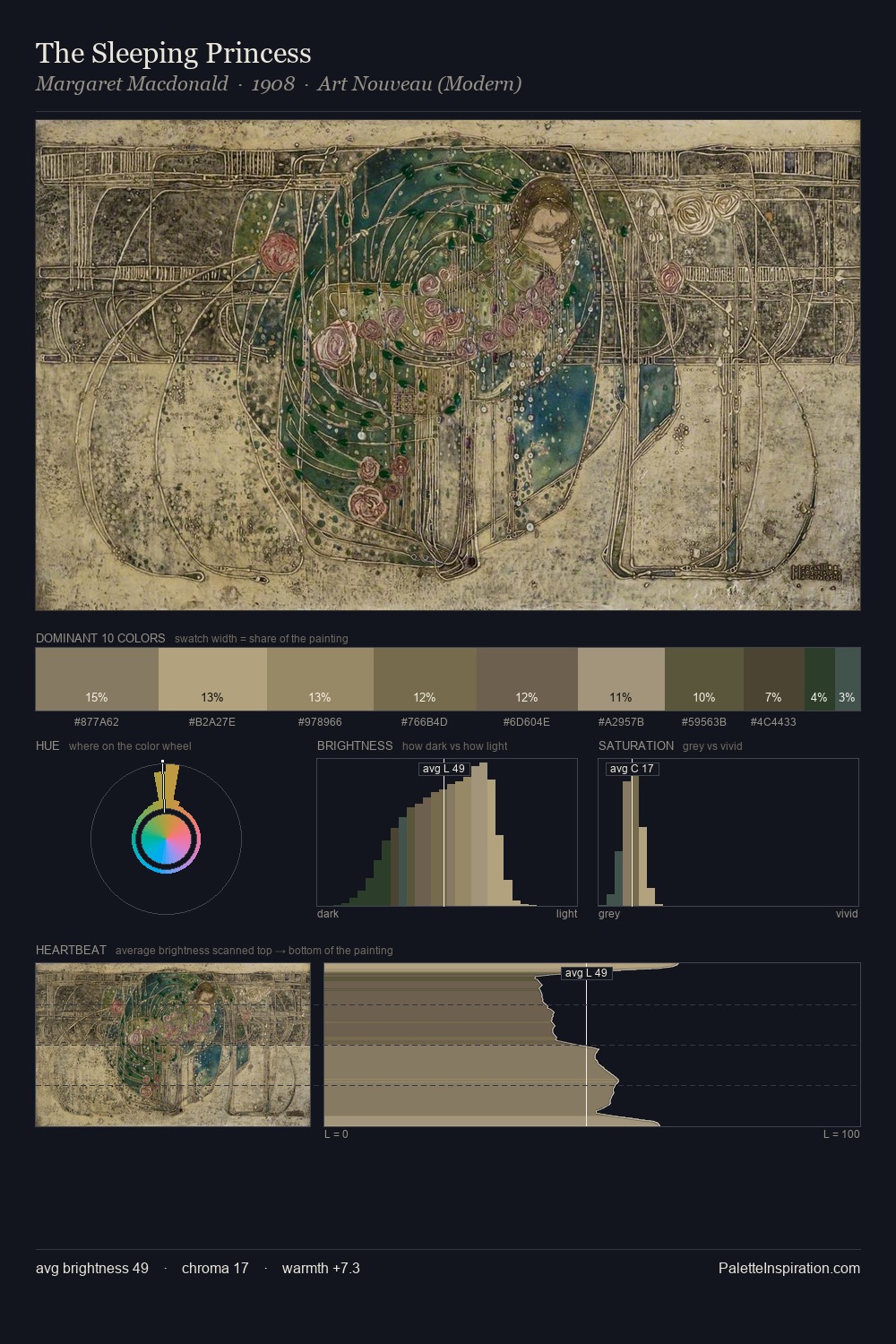Image resolution: width=896 pixels, height=1344 pixels.
Task: Click the 'L = 0' axis label
Action: 336,1134
